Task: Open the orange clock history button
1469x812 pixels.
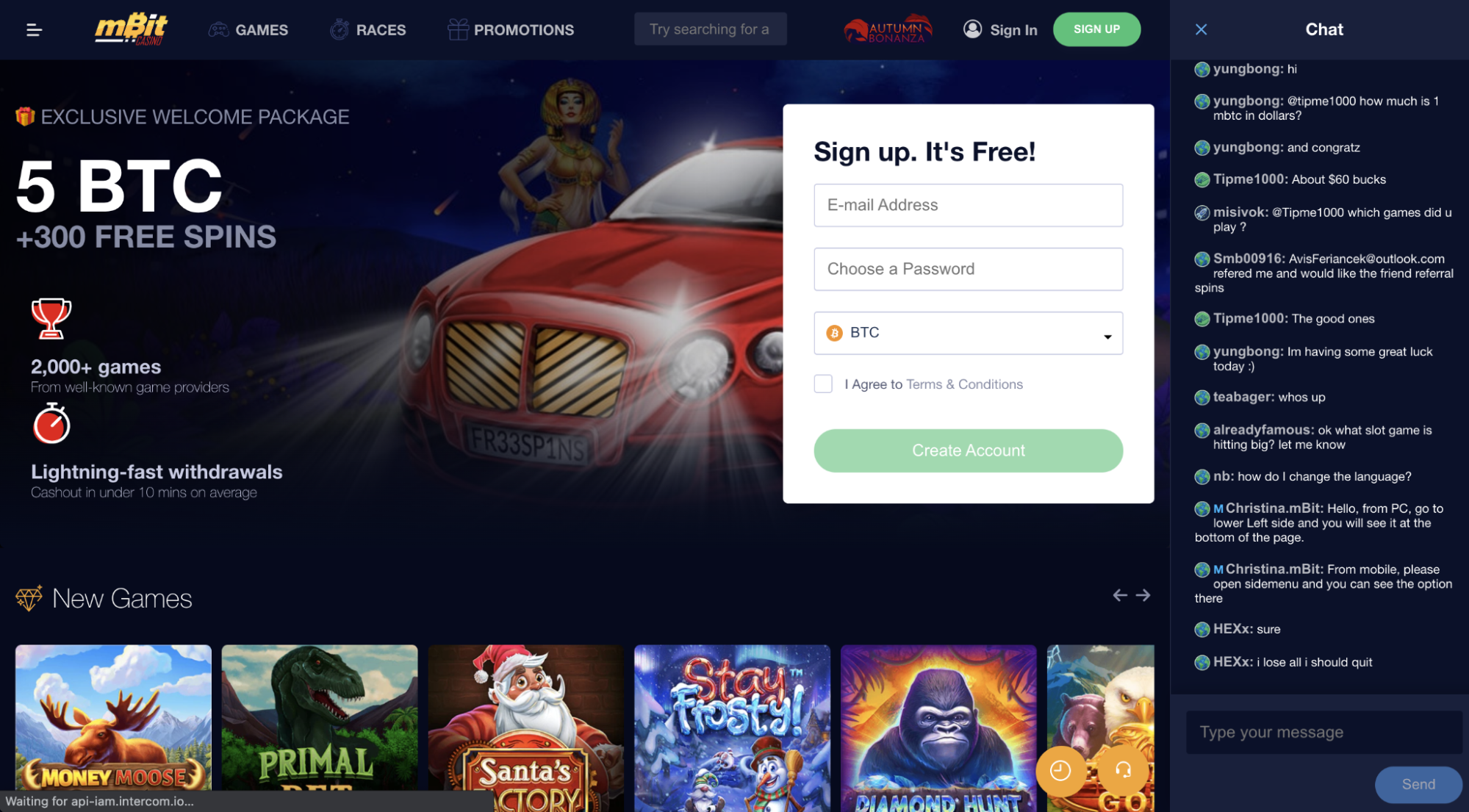Action: [1060, 770]
